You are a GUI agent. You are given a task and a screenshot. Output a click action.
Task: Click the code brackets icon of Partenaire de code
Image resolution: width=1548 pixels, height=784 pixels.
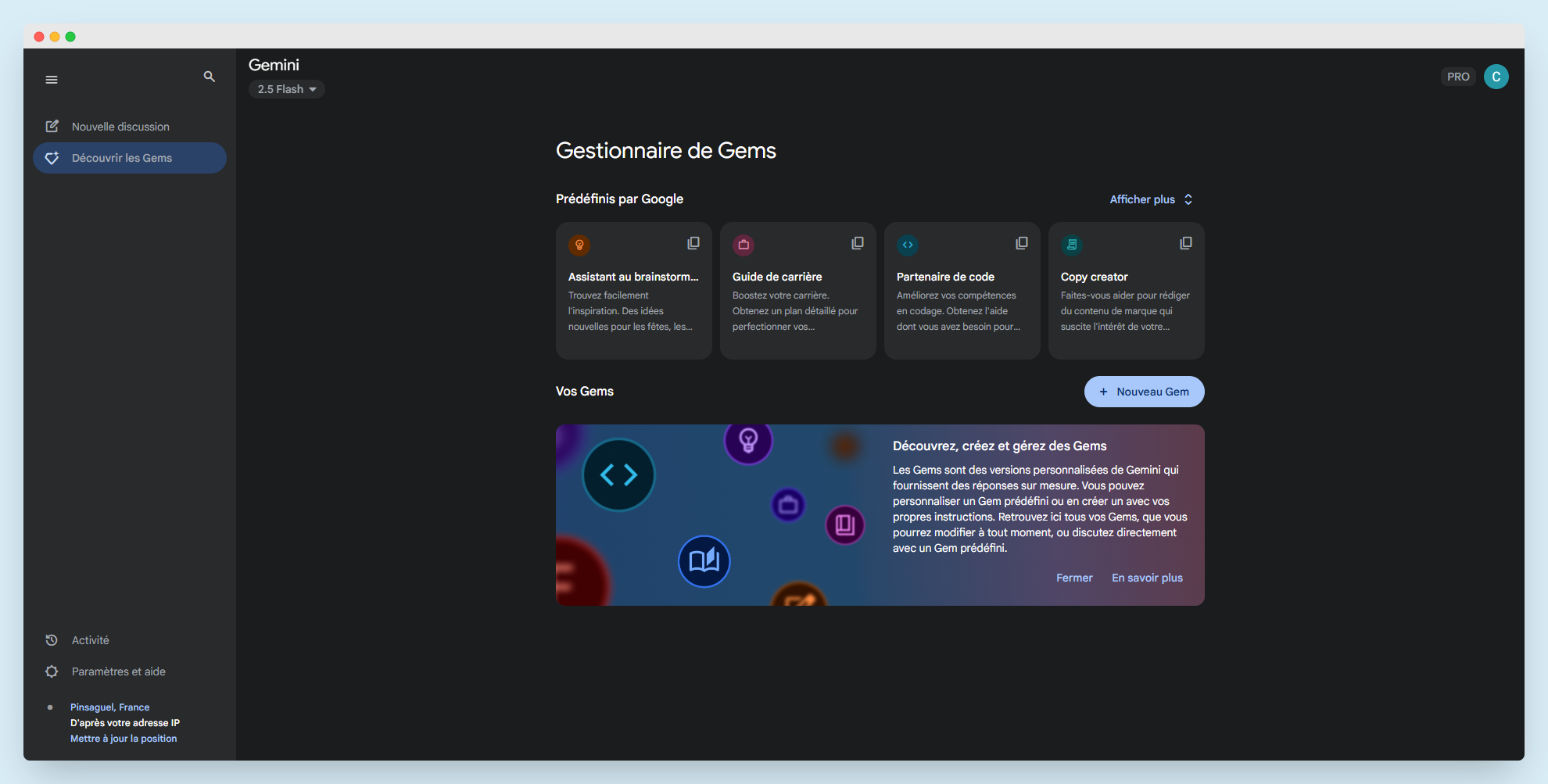[908, 245]
